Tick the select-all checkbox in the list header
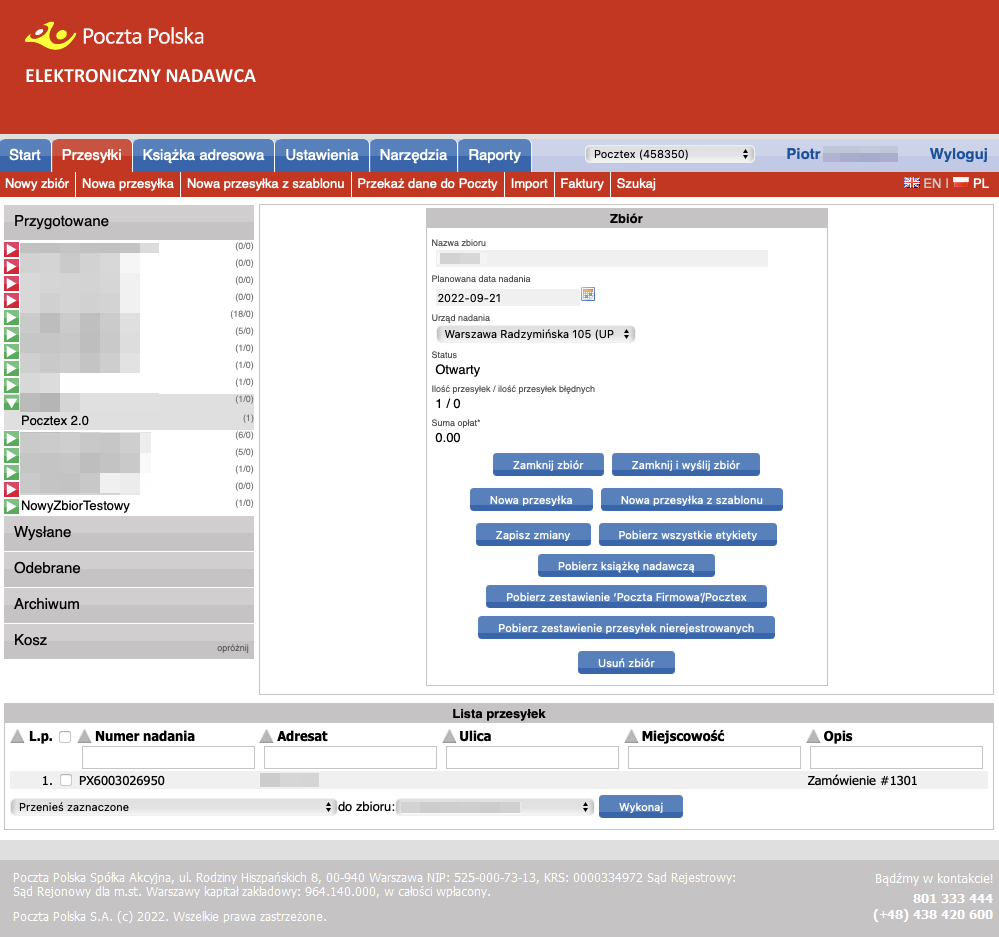The width and height of the screenshot is (999, 937). point(65,737)
